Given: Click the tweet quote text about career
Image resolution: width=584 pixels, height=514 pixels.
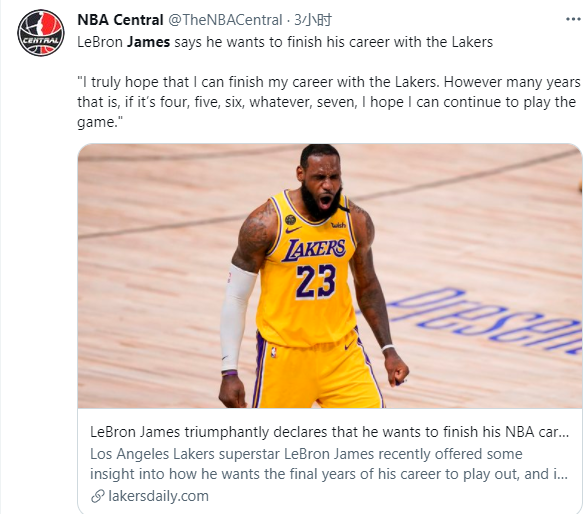Looking at the screenshot, I should (329, 102).
